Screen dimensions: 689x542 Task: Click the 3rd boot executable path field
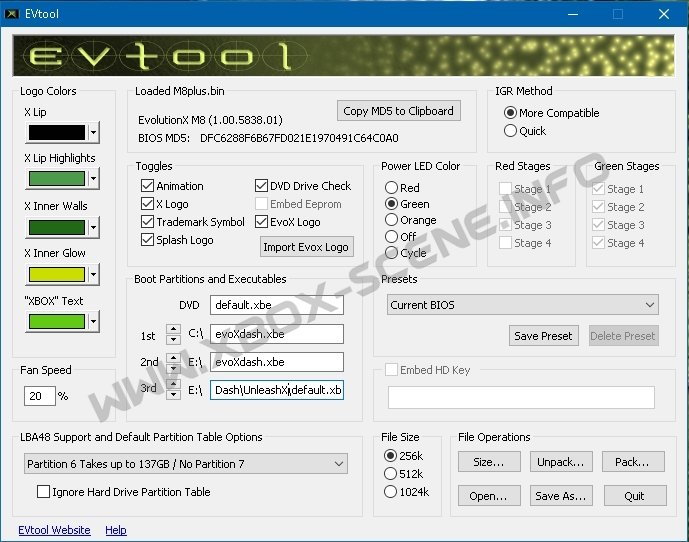coord(277,390)
